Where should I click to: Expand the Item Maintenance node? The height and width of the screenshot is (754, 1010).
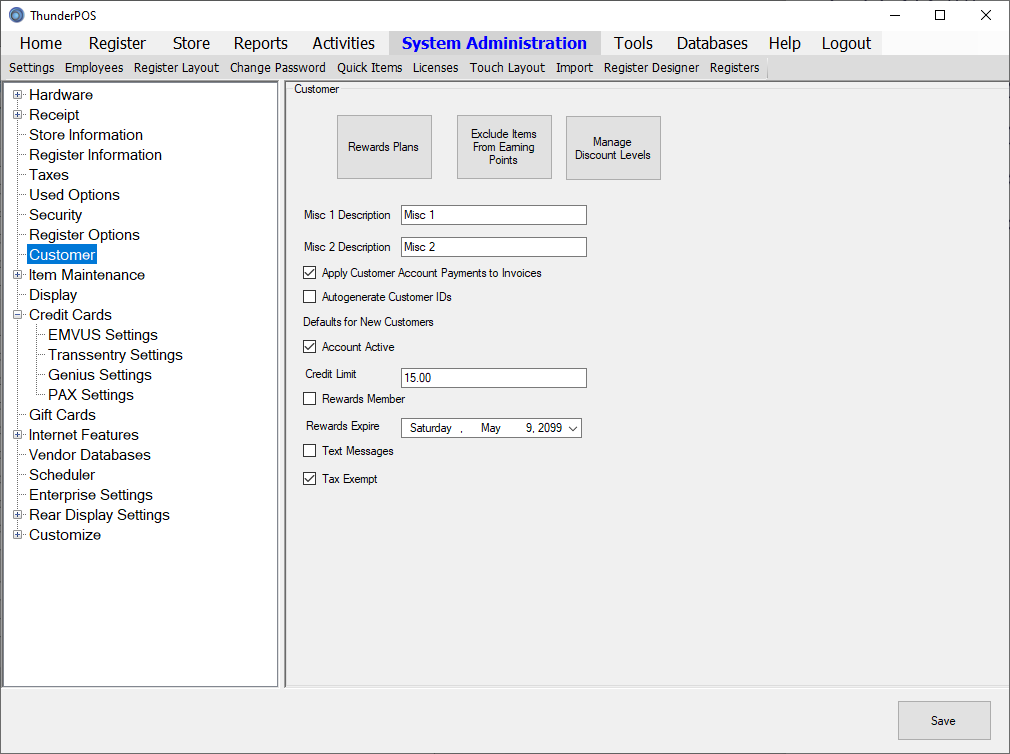pyautogui.click(x=17, y=275)
